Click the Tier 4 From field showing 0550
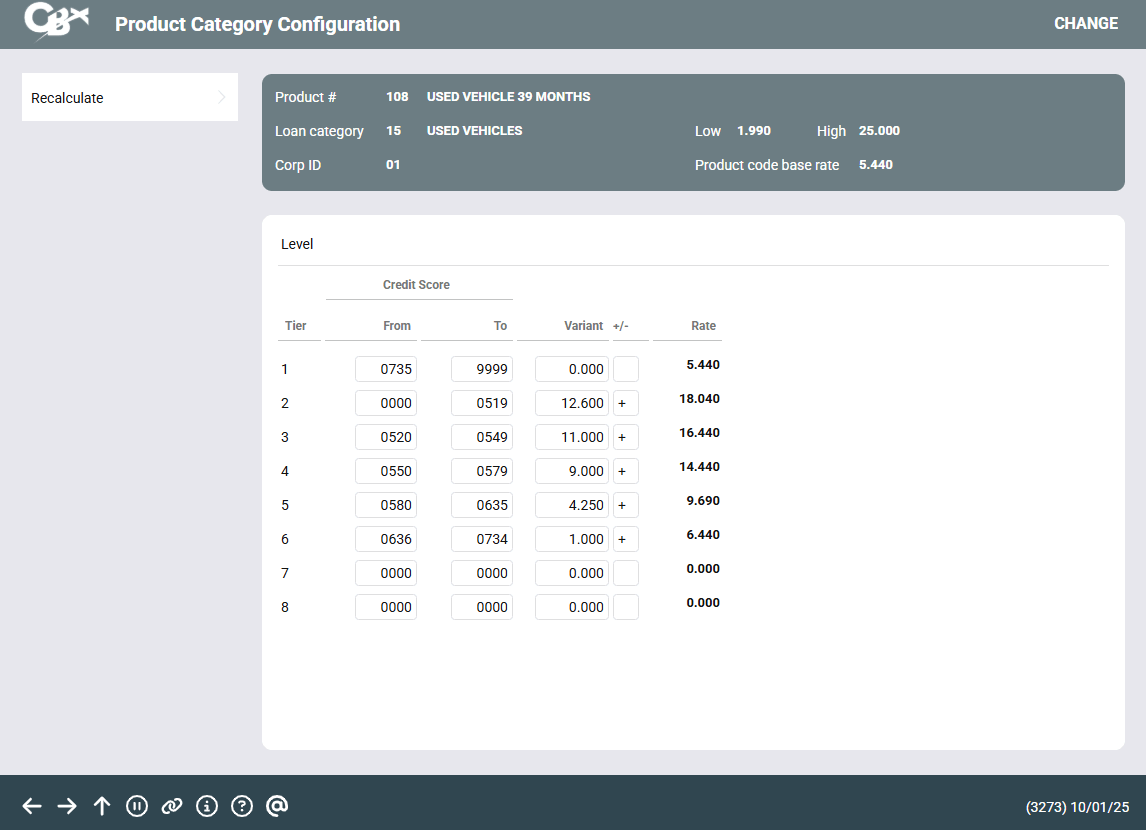1146x830 pixels. (x=386, y=471)
